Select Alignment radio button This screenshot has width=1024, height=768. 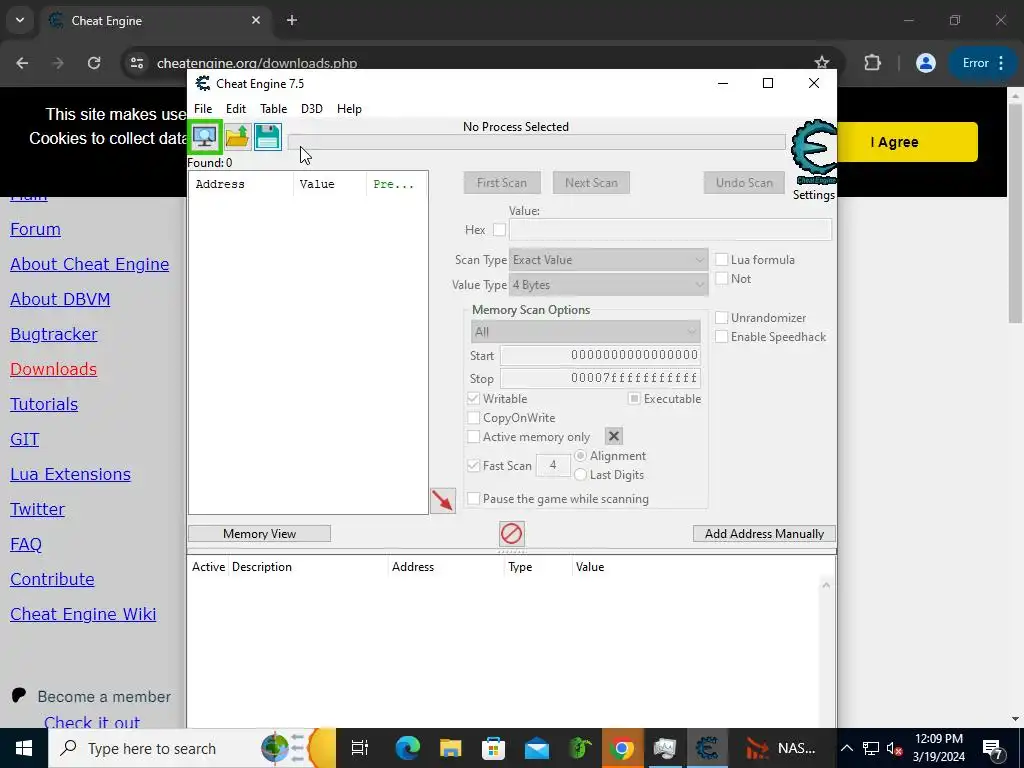(580, 455)
